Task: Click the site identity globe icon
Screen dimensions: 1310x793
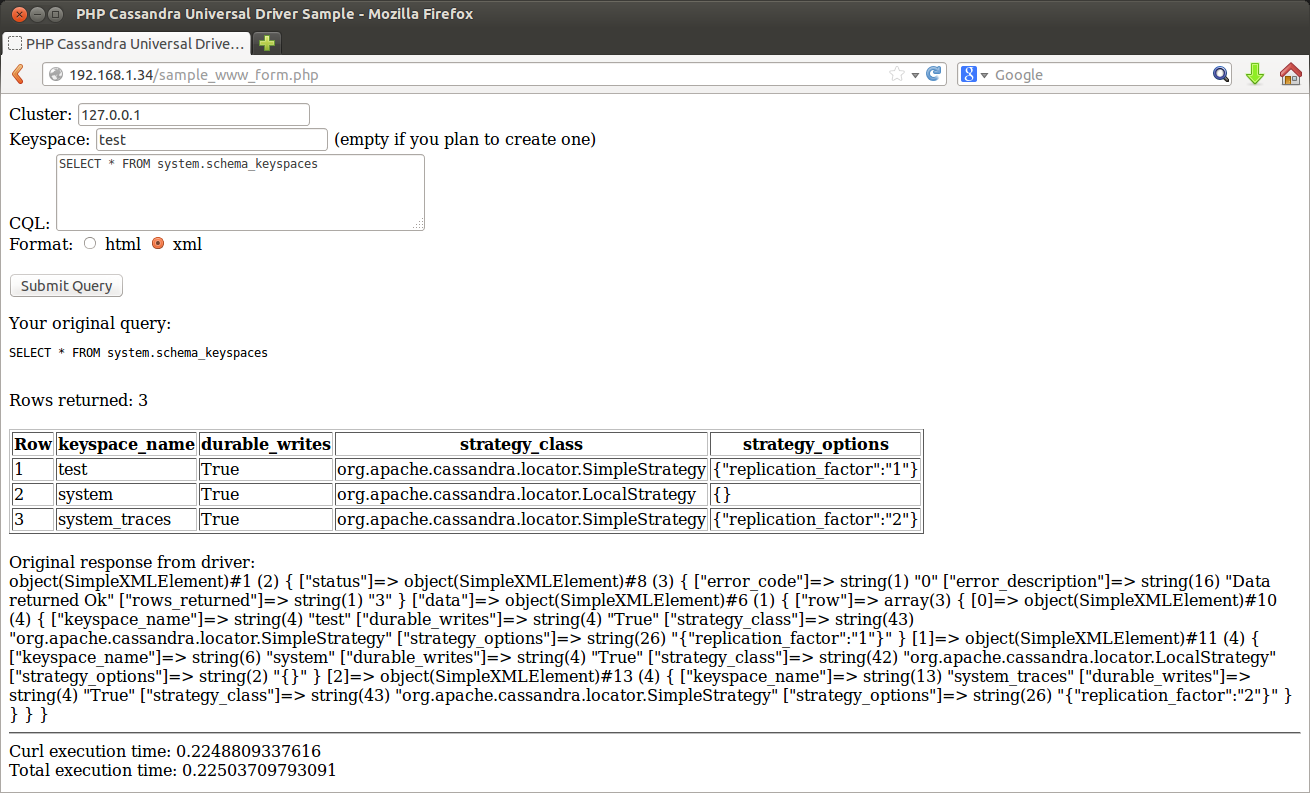Action: point(56,74)
